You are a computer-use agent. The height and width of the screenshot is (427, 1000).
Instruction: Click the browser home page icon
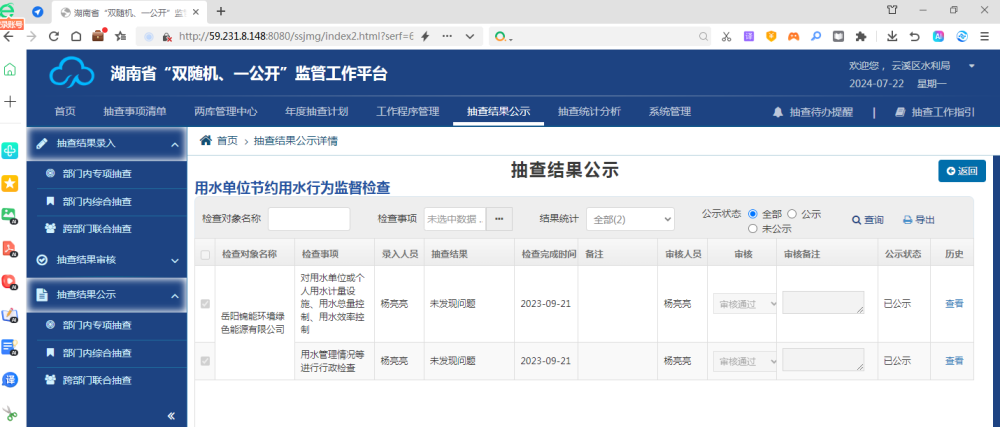coord(76,36)
